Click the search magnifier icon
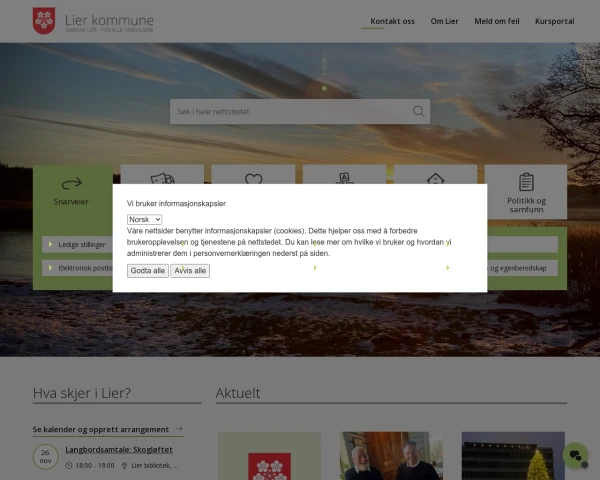 pyautogui.click(x=419, y=111)
